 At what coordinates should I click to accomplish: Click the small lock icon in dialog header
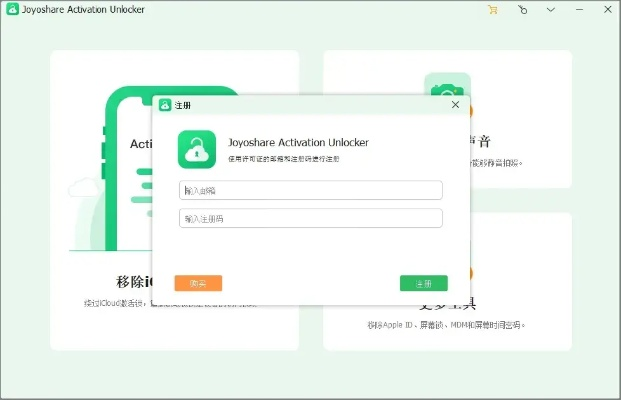tap(165, 105)
